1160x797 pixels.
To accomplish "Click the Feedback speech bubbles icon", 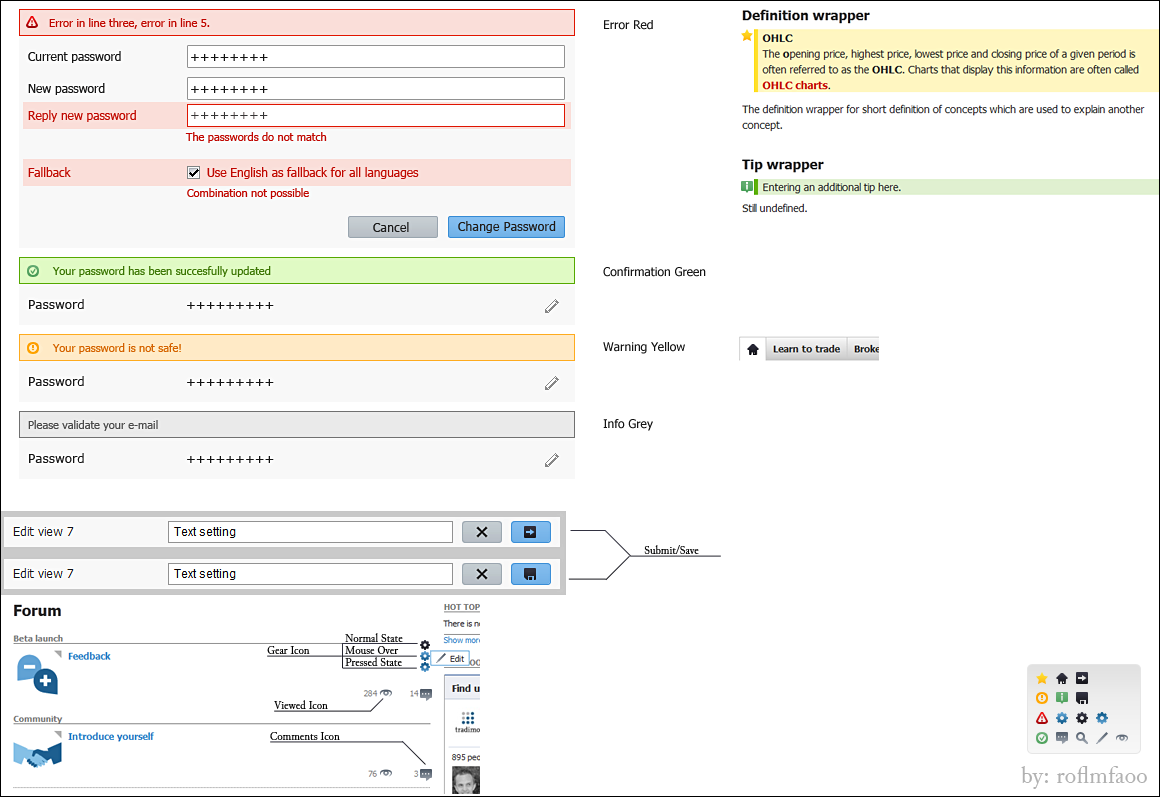I will pos(37,674).
